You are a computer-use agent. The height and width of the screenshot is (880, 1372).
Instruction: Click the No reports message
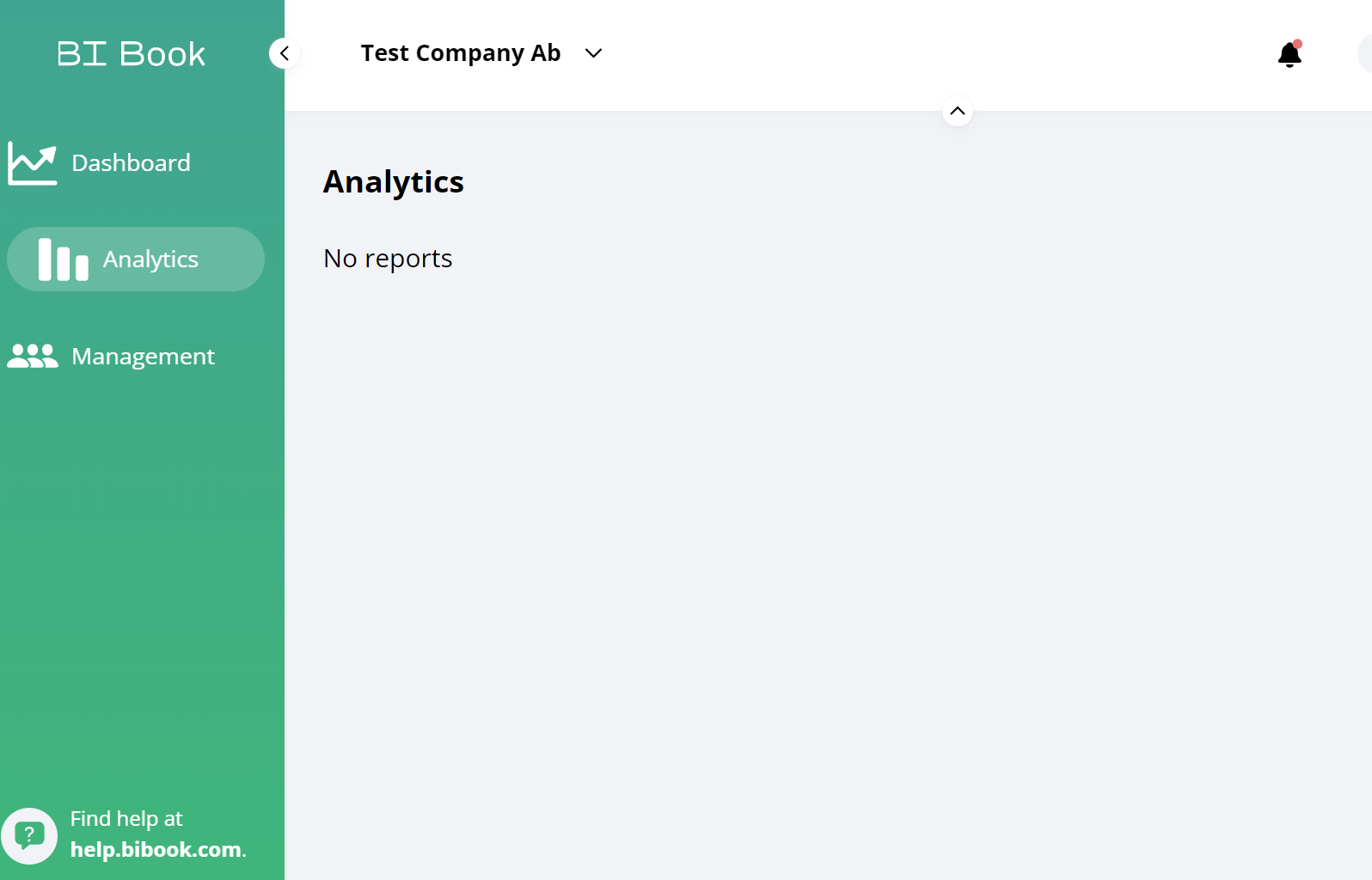tap(388, 259)
